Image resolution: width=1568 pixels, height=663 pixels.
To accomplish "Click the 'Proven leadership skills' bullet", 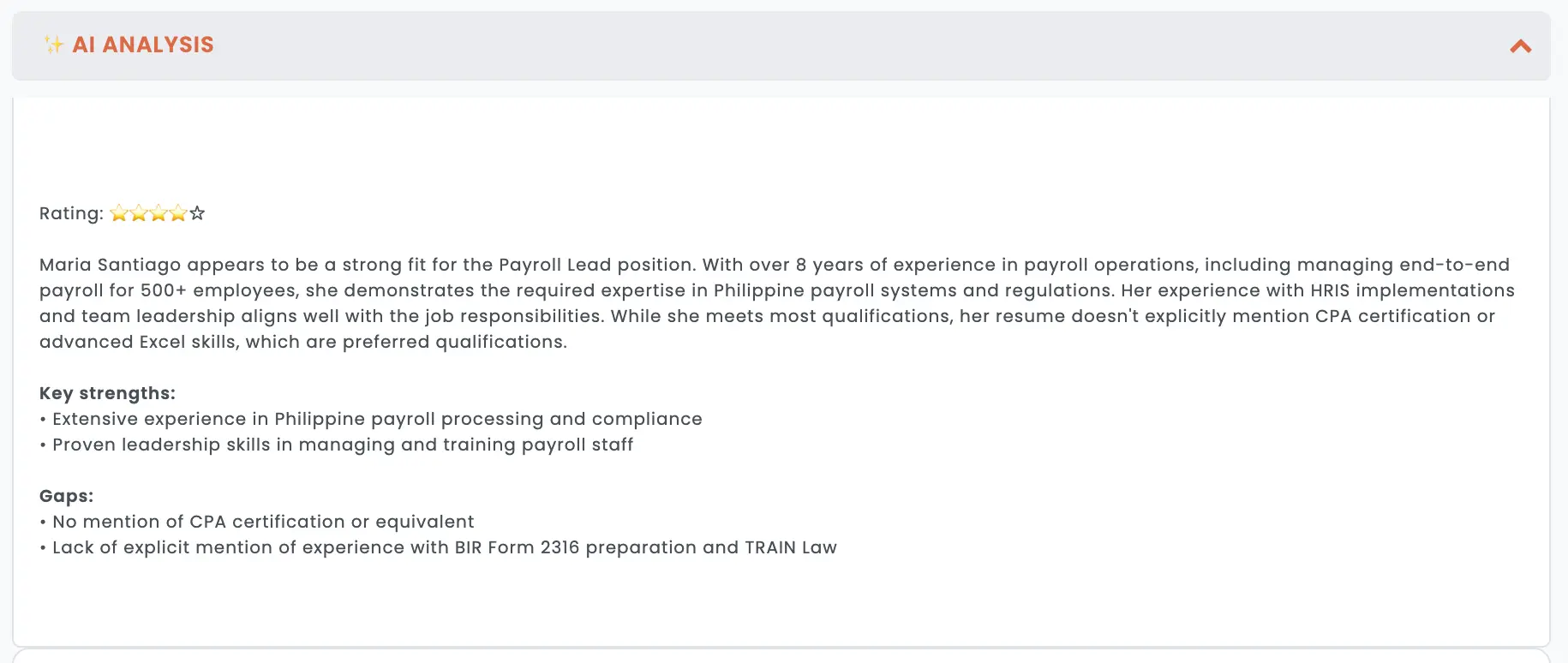I will [337, 445].
